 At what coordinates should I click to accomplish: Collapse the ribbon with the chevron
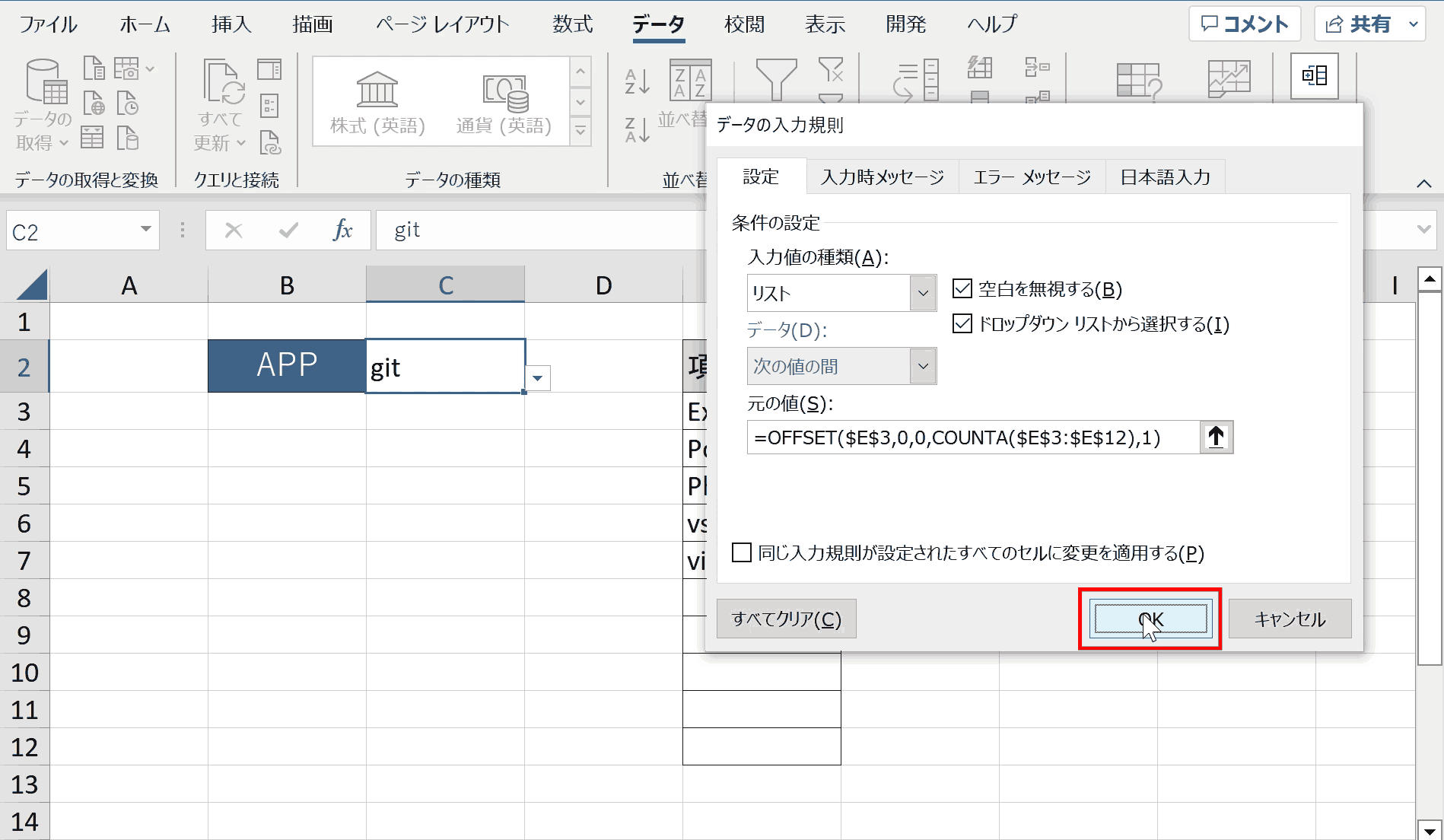click(x=1424, y=183)
